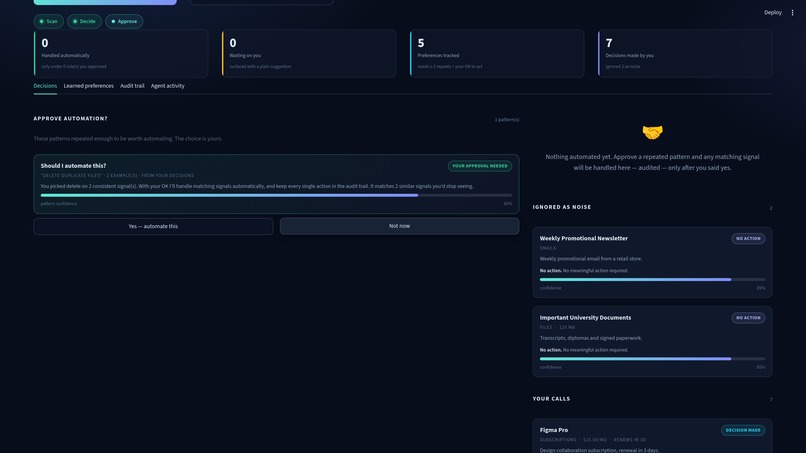806x453 pixels.
Task: Click the Important University Documents confidence bar
Action: [x=652, y=359]
